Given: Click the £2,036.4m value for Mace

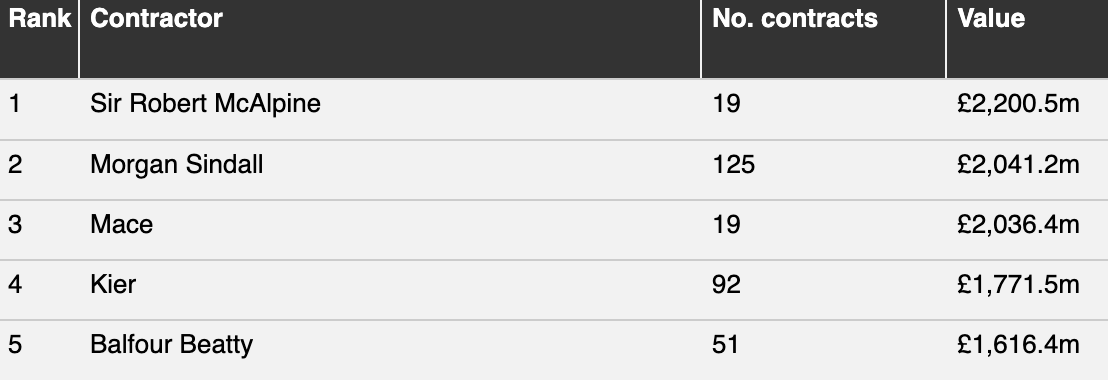Looking at the screenshot, I should (1018, 225).
